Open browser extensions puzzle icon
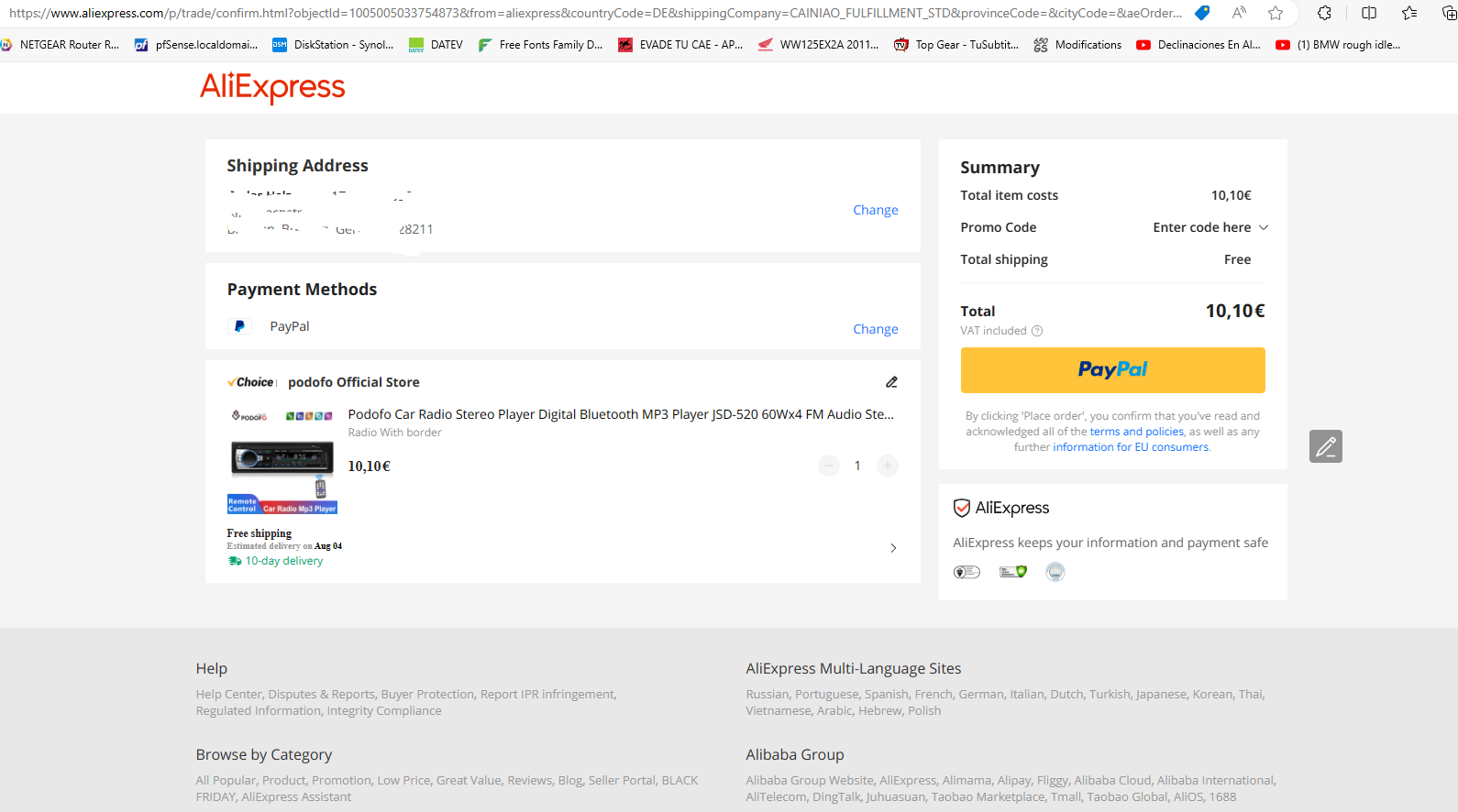Image resolution: width=1458 pixels, height=812 pixels. point(1324,13)
